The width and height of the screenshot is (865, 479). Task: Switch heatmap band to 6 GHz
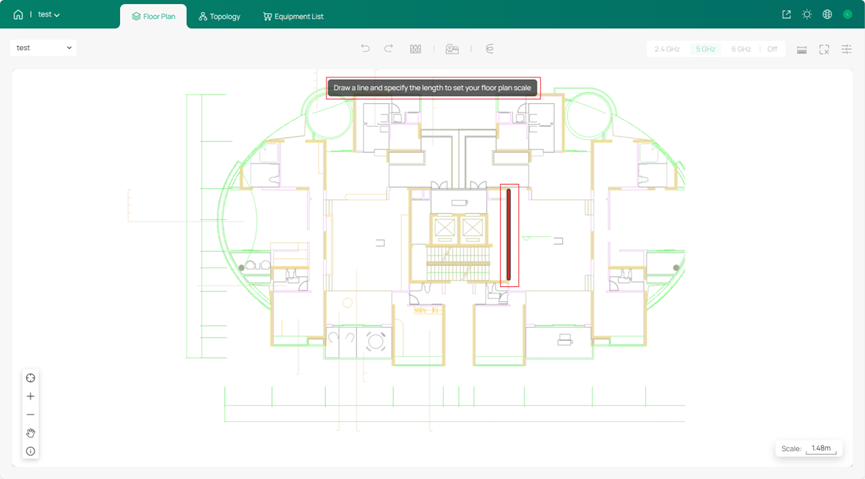click(x=740, y=49)
